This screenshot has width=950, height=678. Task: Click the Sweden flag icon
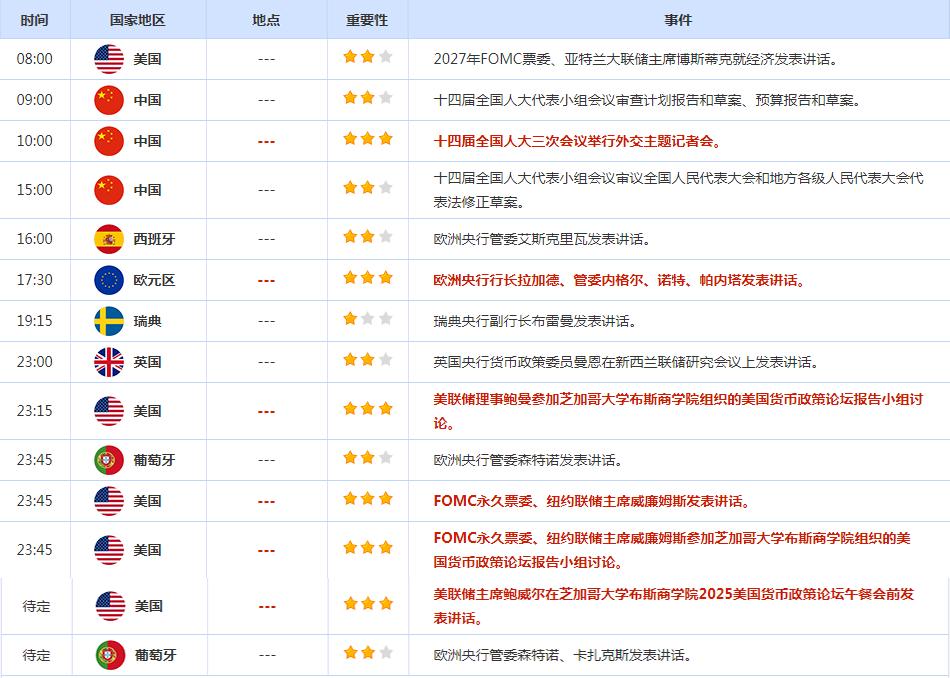pos(109,321)
